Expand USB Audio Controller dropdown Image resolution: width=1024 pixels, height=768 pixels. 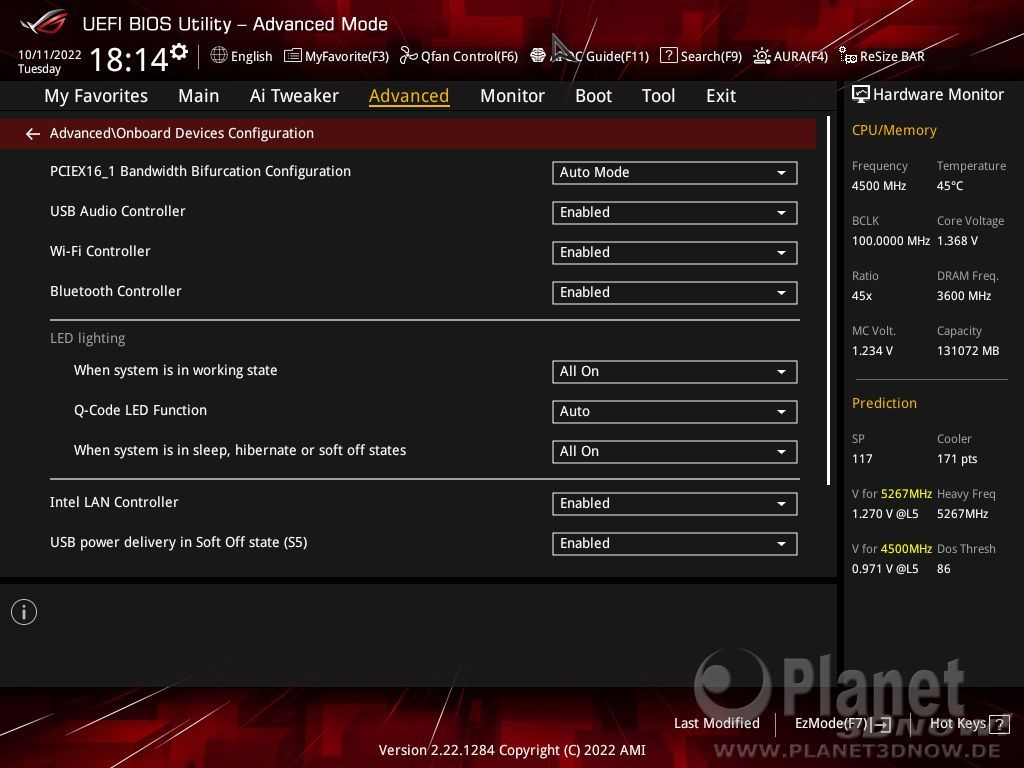pyautogui.click(x=675, y=213)
